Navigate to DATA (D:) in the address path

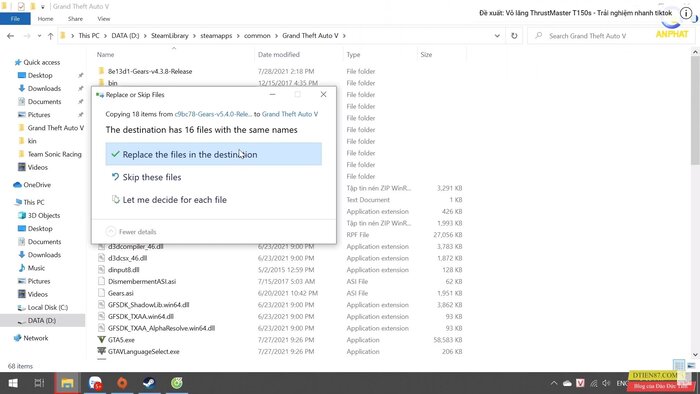pyautogui.click(x=125, y=36)
